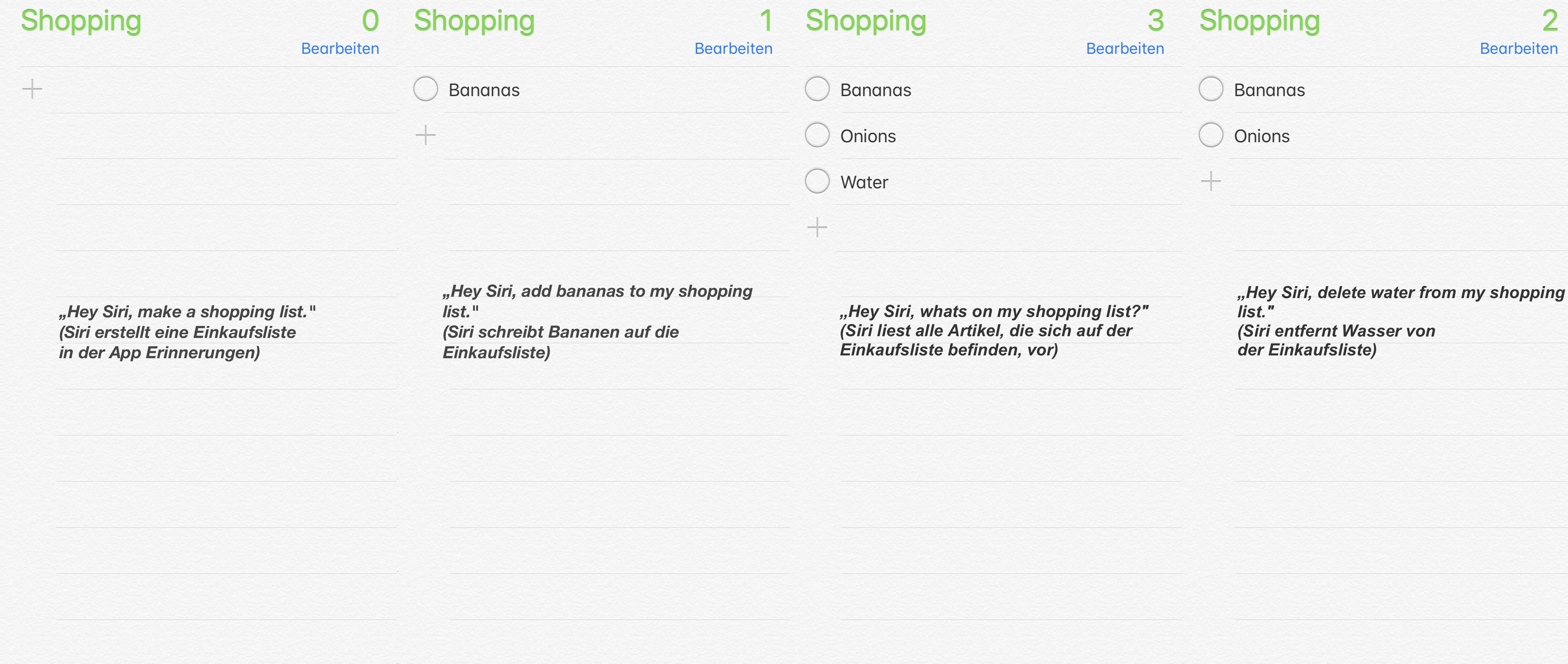Check off Bananas in the list with 3 items
The image size is (1568, 664).
(x=817, y=89)
